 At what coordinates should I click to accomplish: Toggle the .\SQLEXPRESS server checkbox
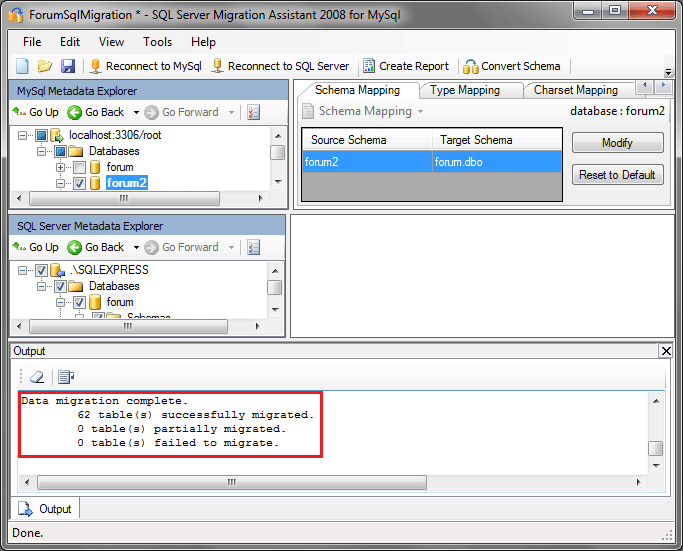[x=41, y=270]
